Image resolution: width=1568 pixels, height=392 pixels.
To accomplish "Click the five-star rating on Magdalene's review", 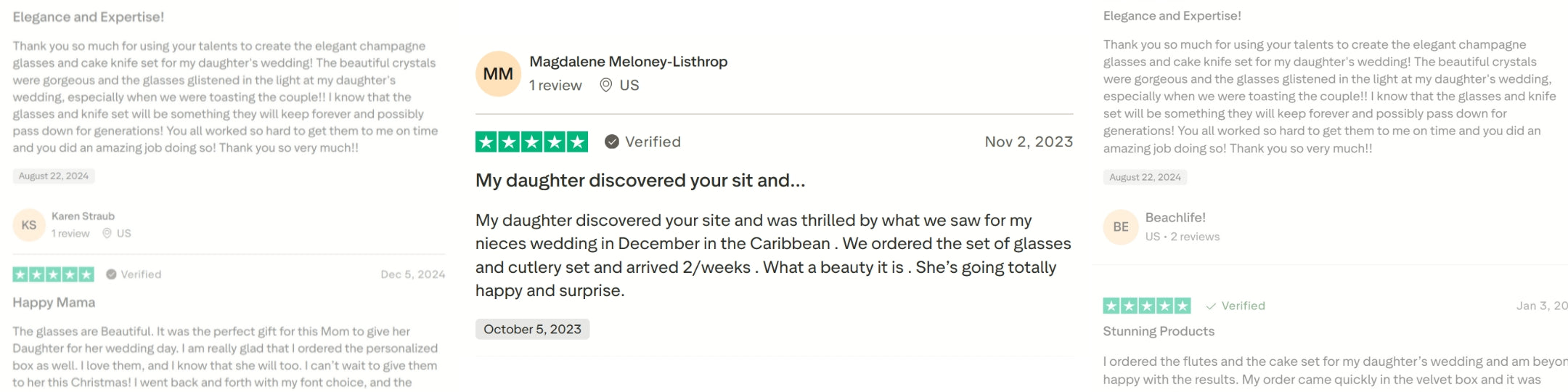I will 531,142.
